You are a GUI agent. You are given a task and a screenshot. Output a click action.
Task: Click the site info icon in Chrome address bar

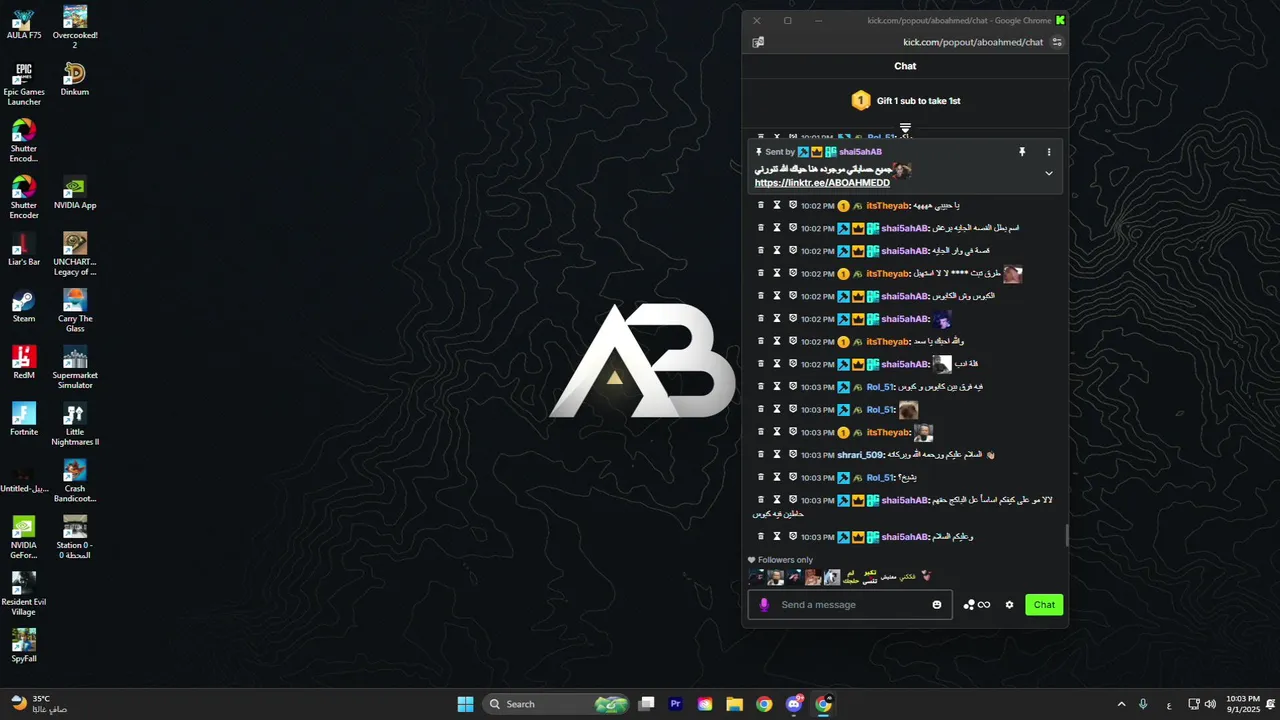pyautogui.click(x=1057, y=42)
